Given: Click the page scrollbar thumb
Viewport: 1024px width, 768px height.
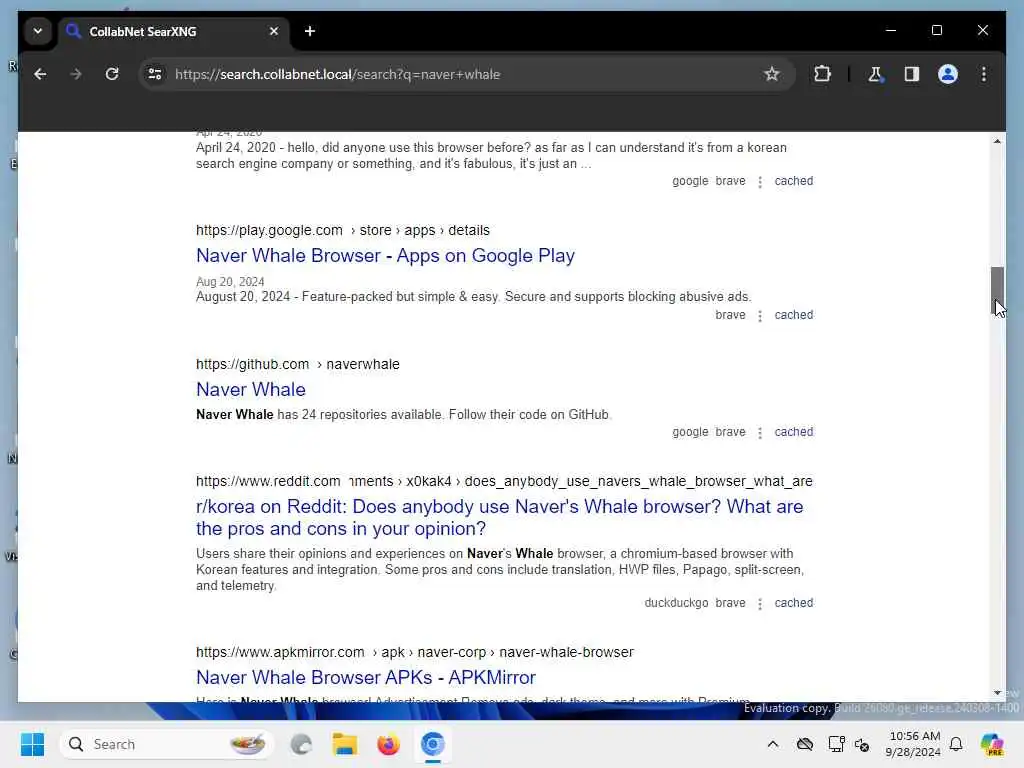Looking at the screenshot, I should pos(997,291).
